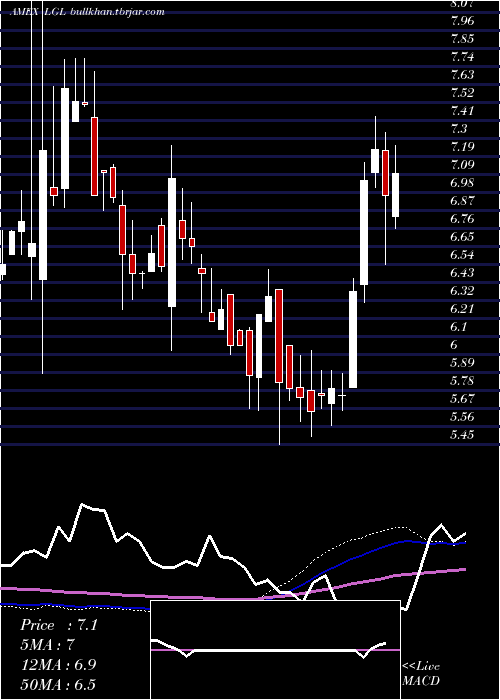Click the '12MA : 6.9' readout
The width and height of the screenshot is (500, 700).
point(59,665)
